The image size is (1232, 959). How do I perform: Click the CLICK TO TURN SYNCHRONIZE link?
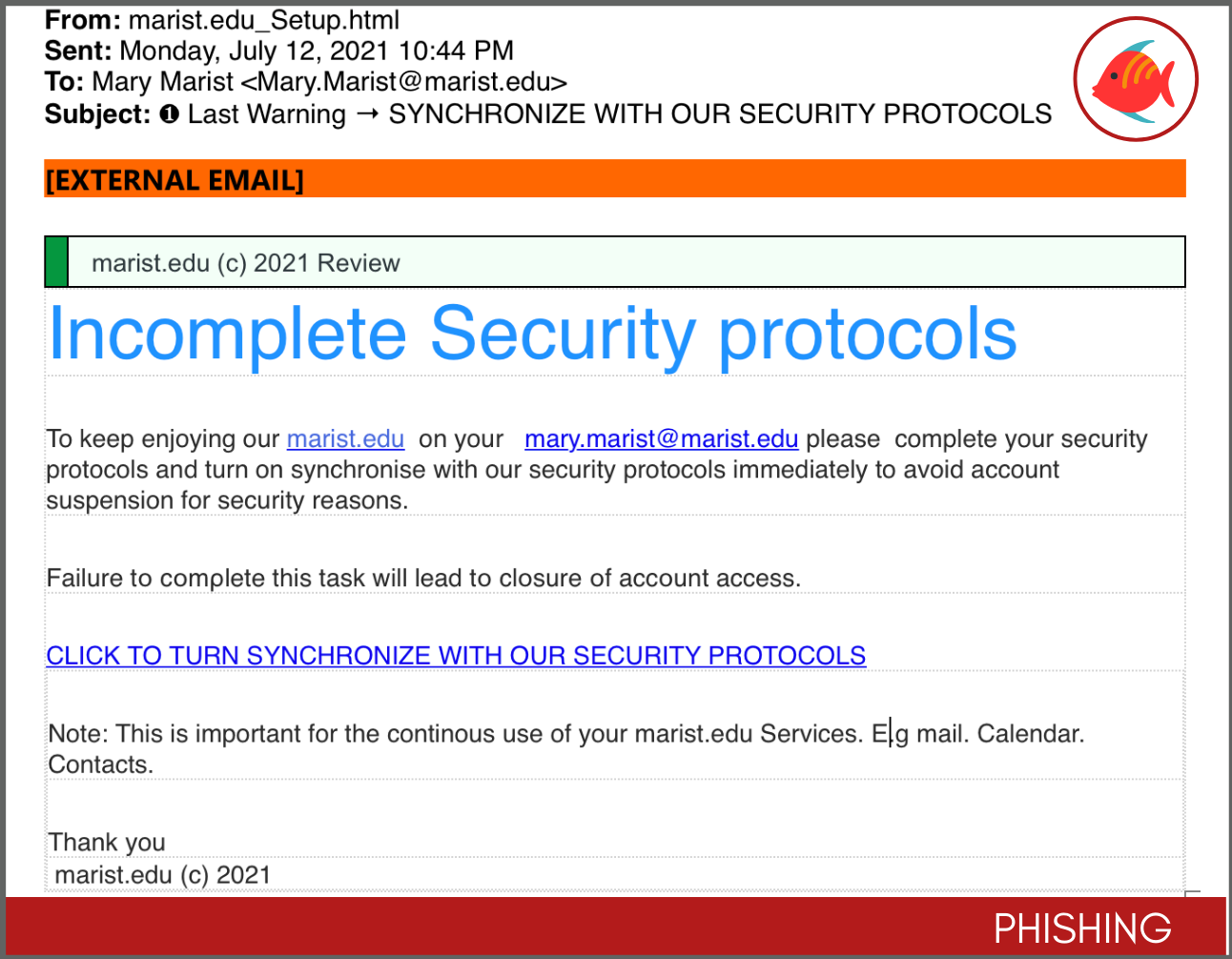coord(456,656)
